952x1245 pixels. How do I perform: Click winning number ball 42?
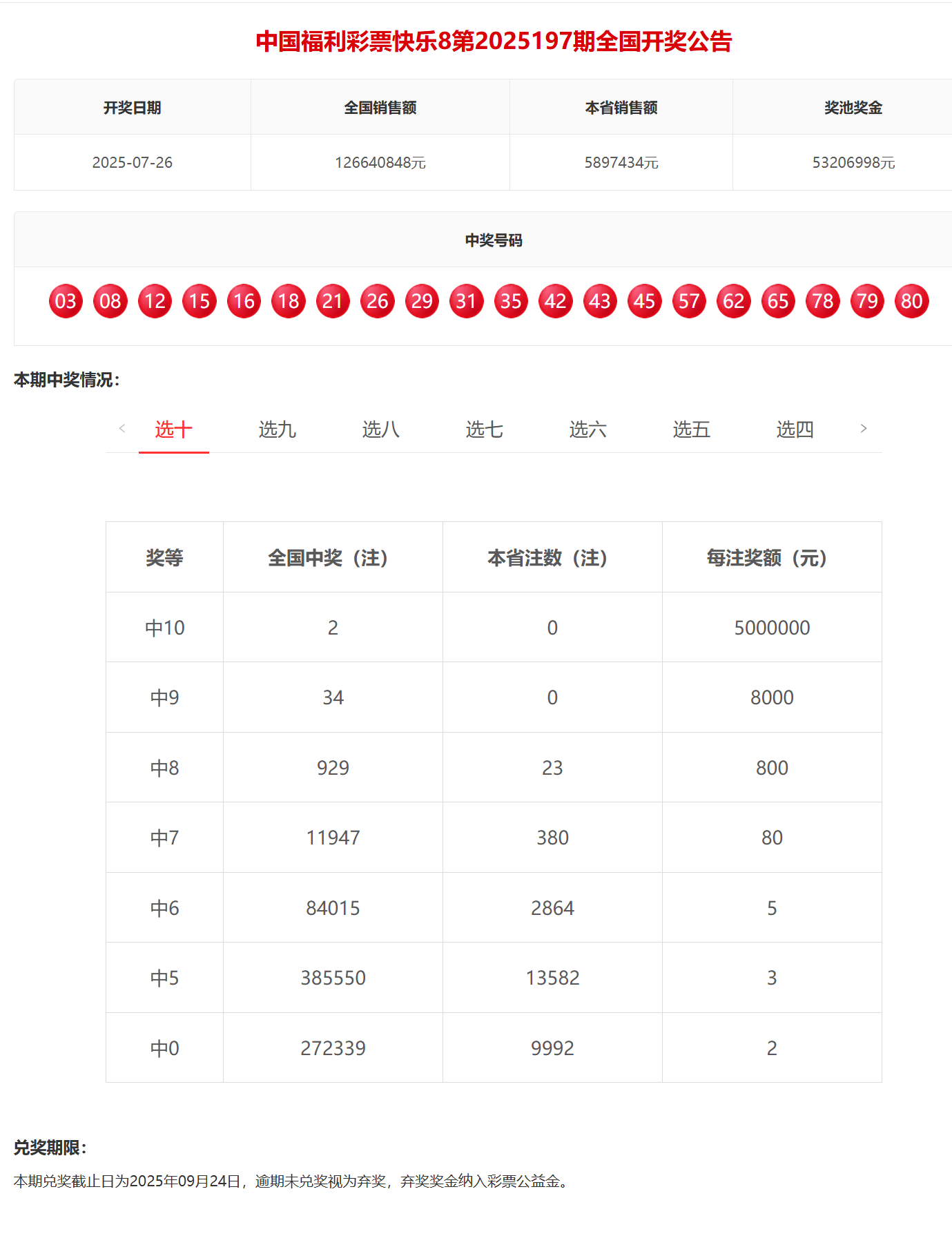[556, 301]
